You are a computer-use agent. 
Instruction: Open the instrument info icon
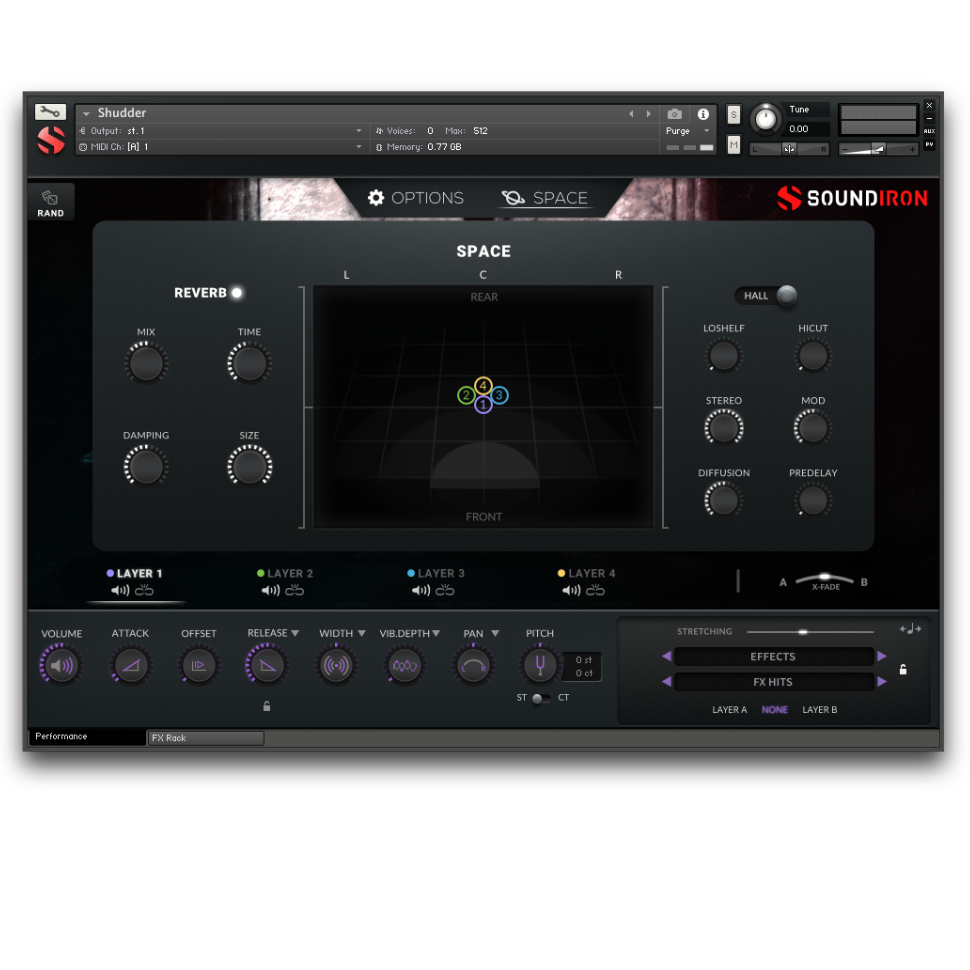click(x=703, y=114)
